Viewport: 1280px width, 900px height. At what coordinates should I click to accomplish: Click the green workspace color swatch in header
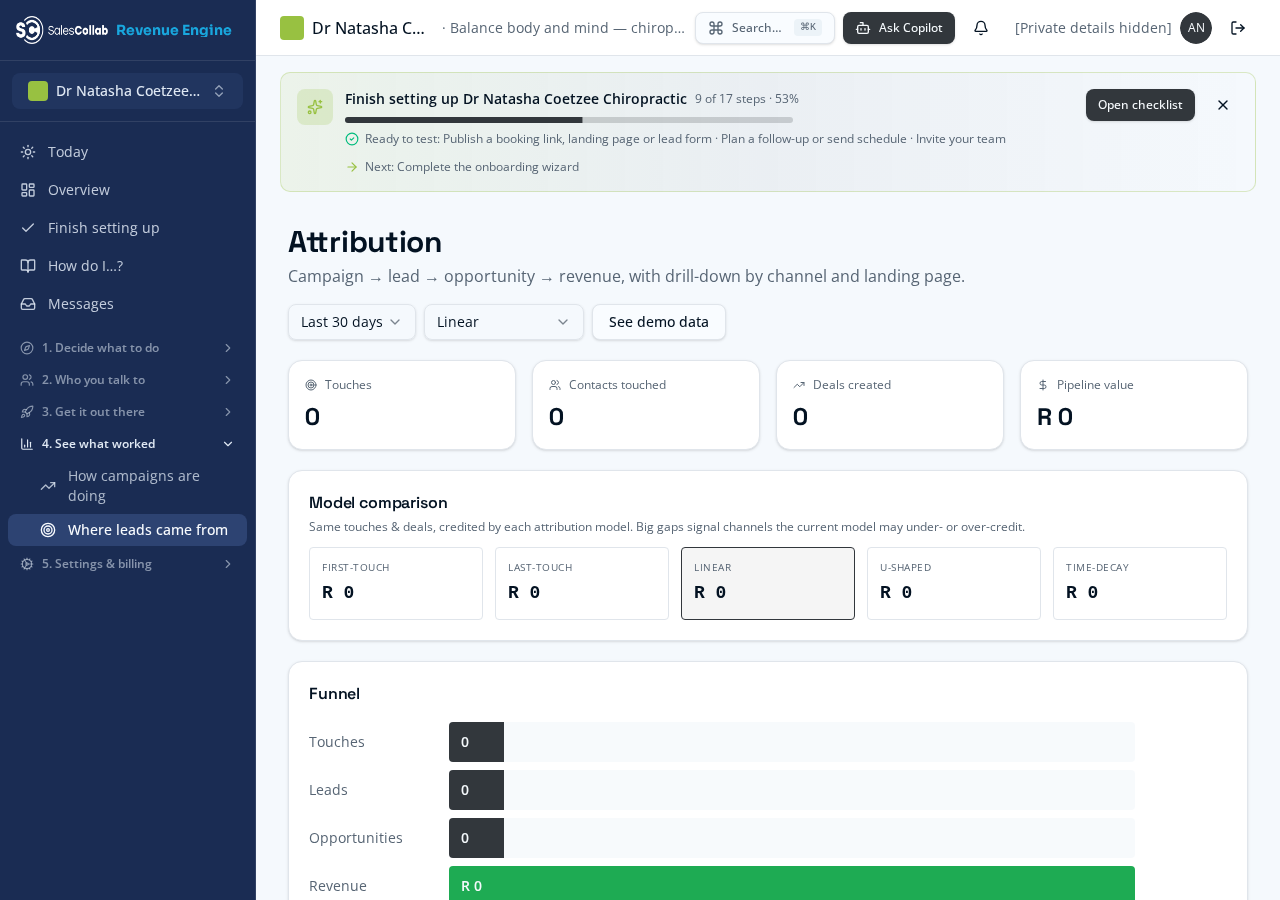click(x=292, y=28)
